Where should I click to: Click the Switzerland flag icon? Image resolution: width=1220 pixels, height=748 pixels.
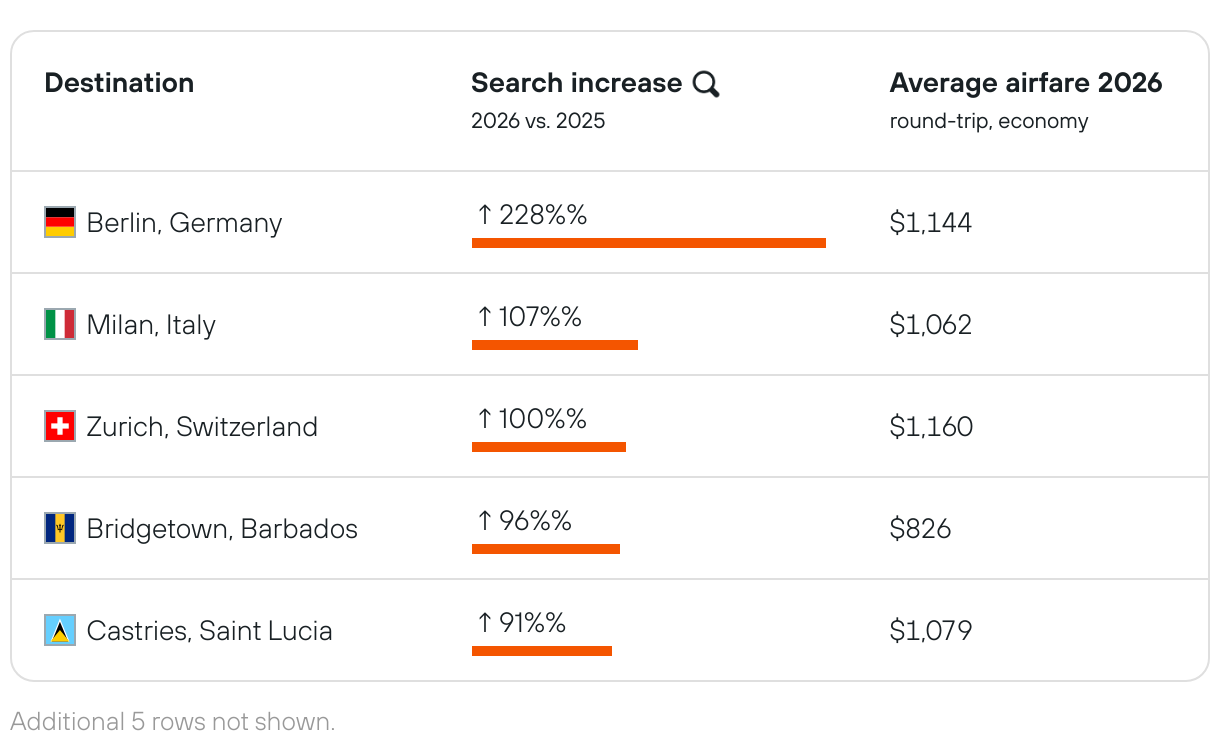60,426
